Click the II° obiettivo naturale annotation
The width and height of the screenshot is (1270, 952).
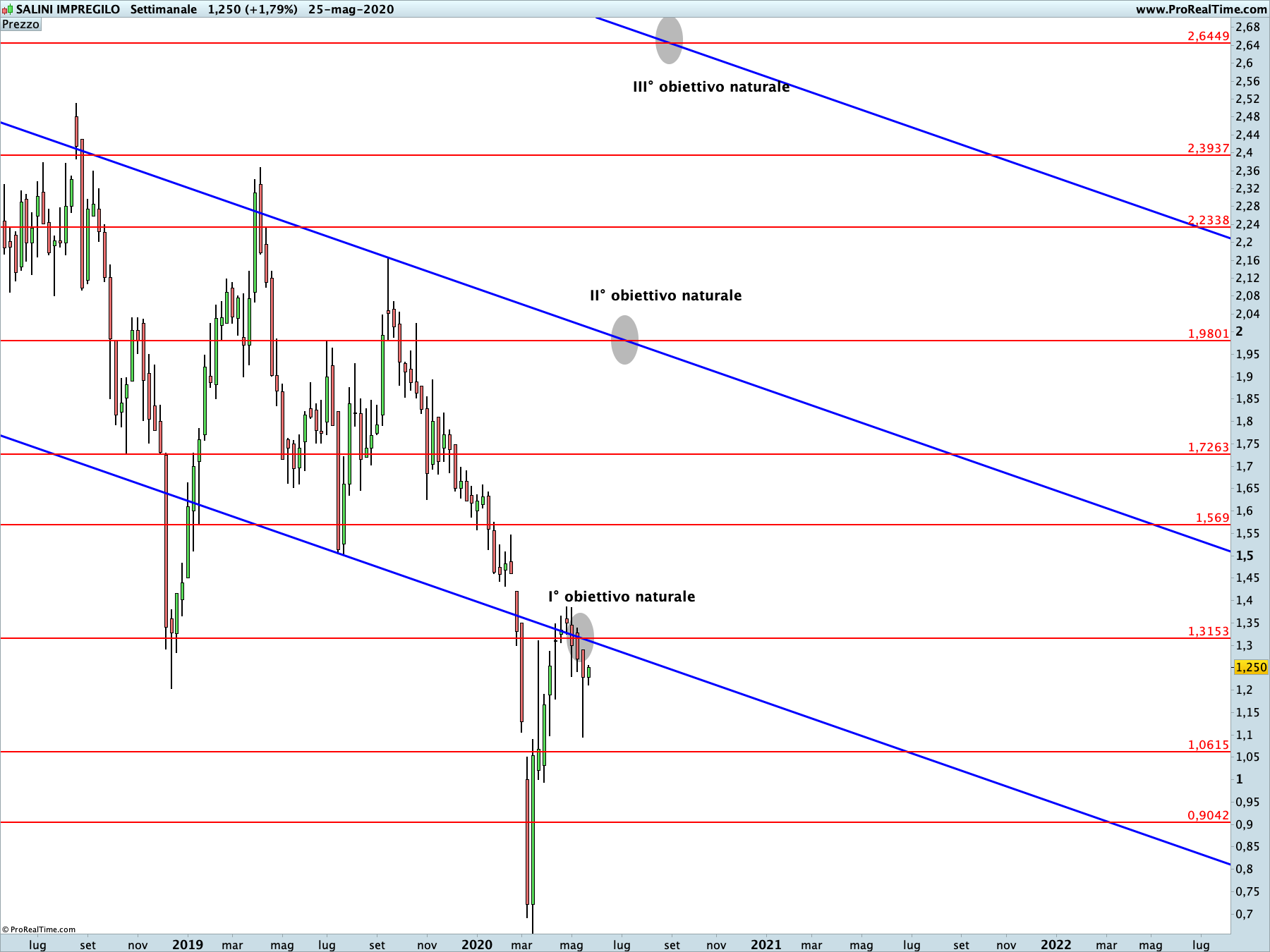[665, 295]
